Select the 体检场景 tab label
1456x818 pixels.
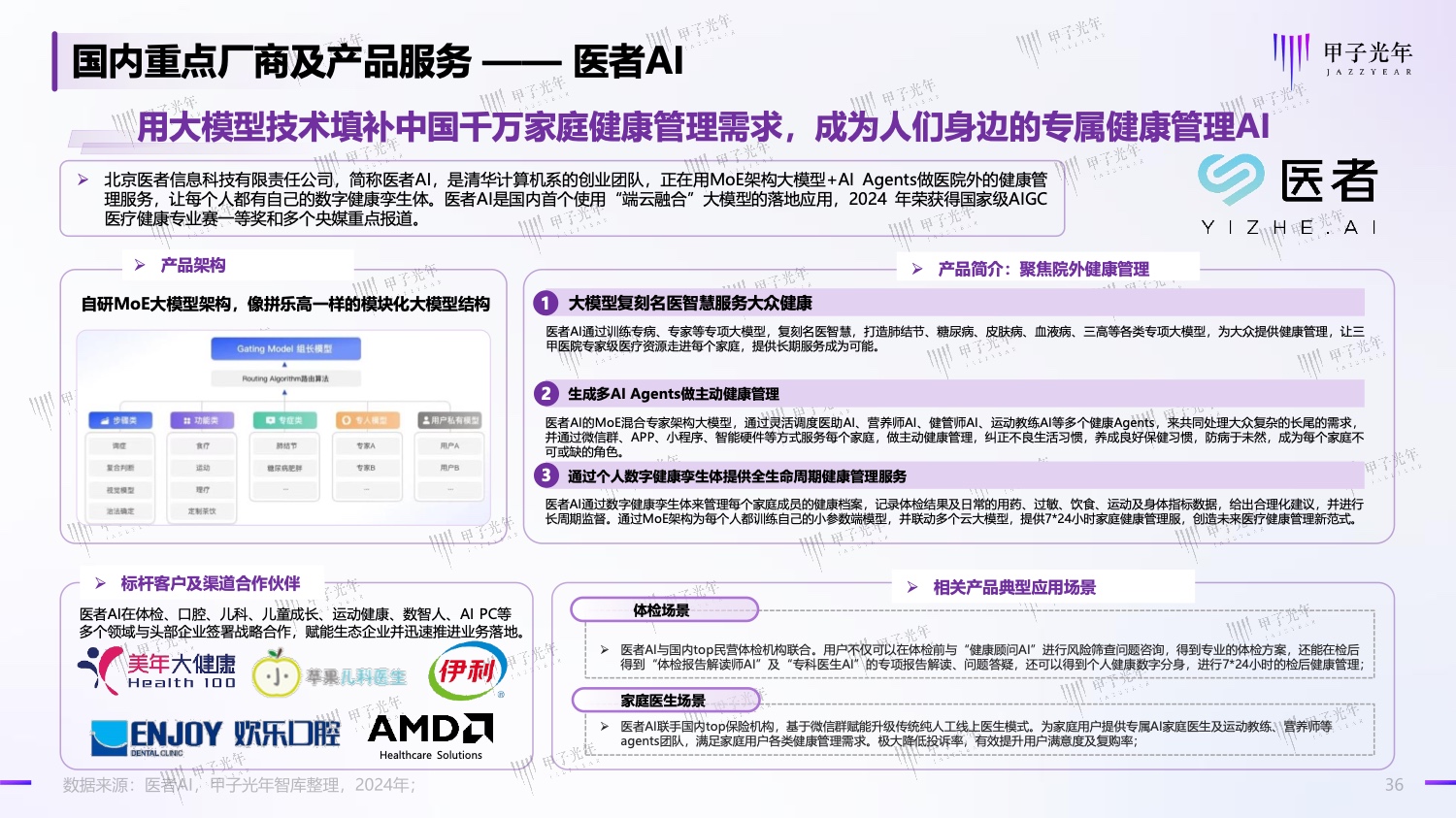662,610
